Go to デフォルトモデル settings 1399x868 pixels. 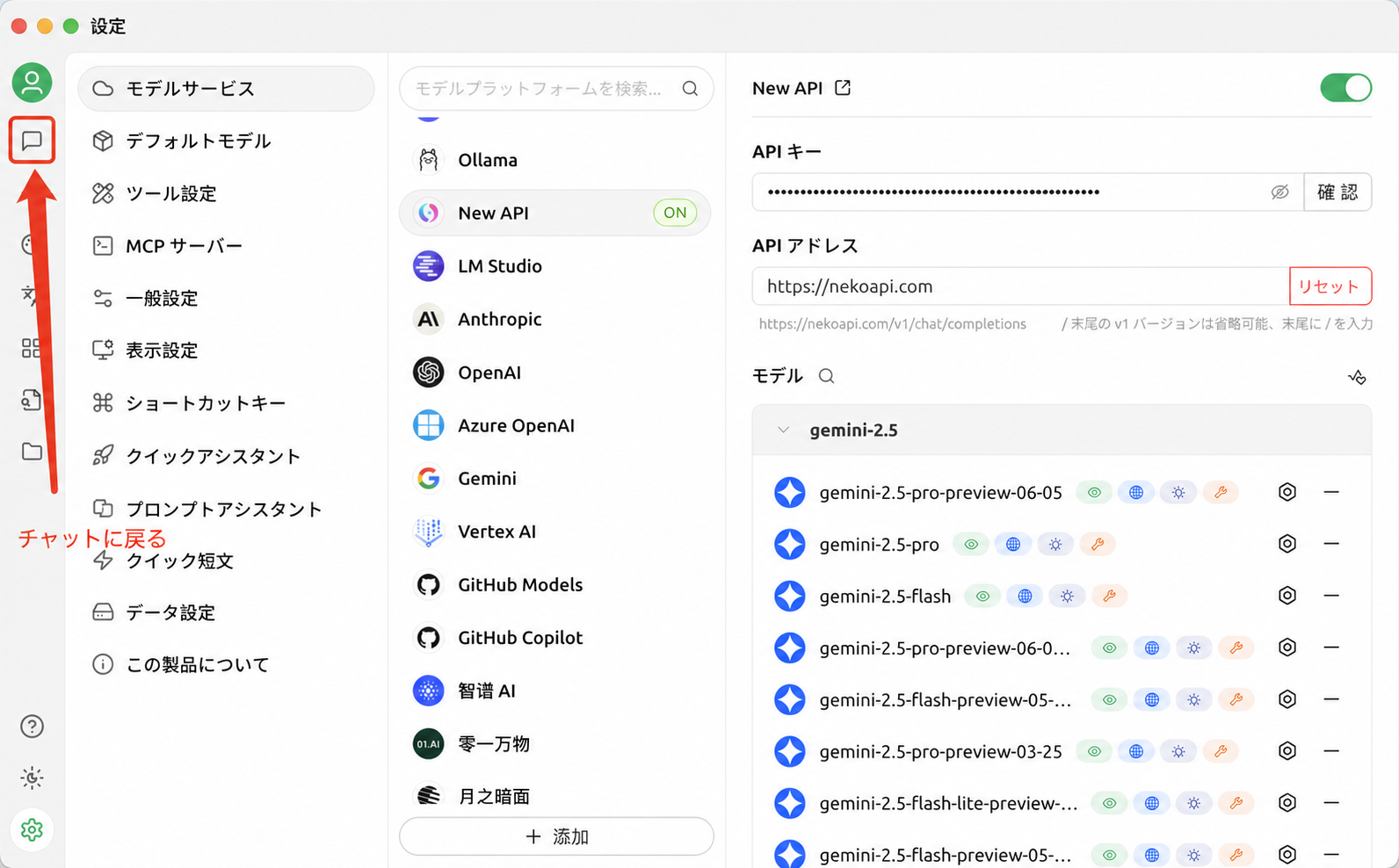227,141
